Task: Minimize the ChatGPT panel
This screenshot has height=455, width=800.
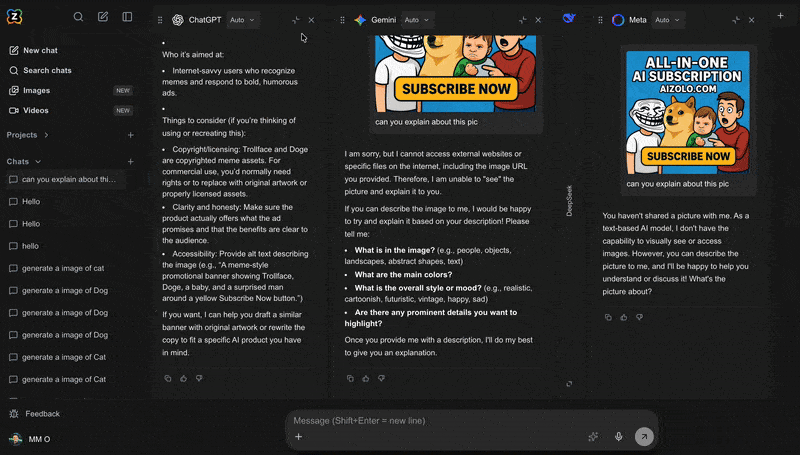Action: [x=295, y=20]
